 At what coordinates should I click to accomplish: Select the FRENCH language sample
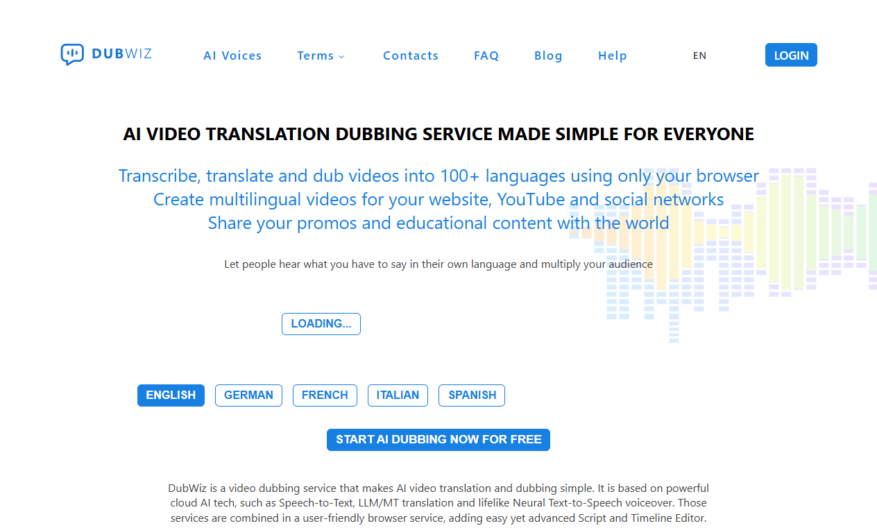(324, 395)
